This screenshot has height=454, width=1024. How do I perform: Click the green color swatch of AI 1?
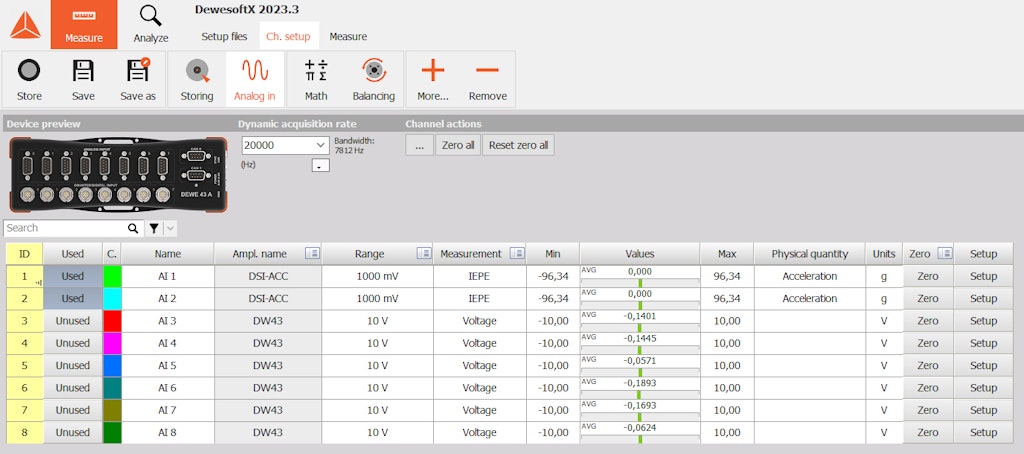(x=112, y=276)
